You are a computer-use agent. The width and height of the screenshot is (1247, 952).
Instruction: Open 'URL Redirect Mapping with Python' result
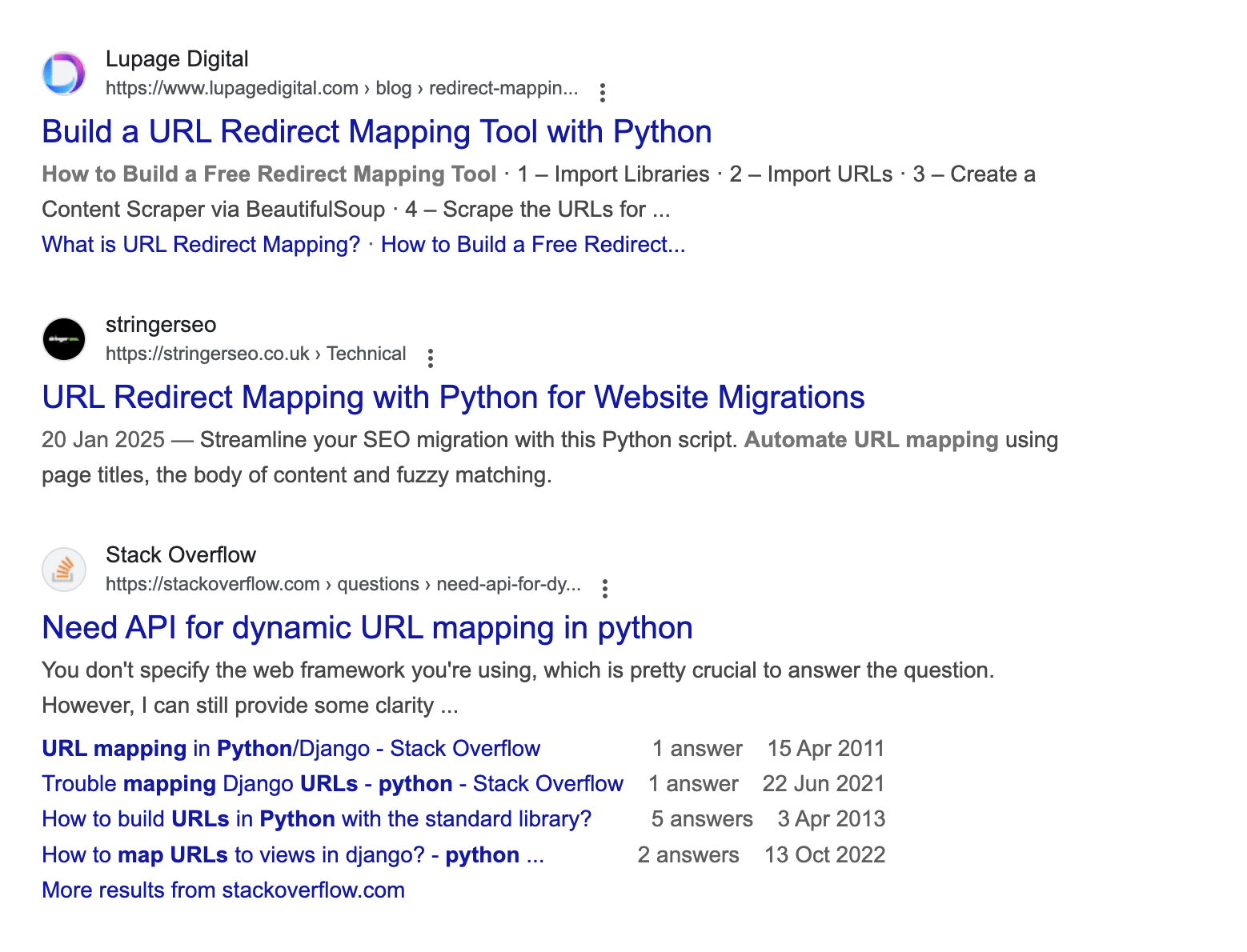[453, 398]
